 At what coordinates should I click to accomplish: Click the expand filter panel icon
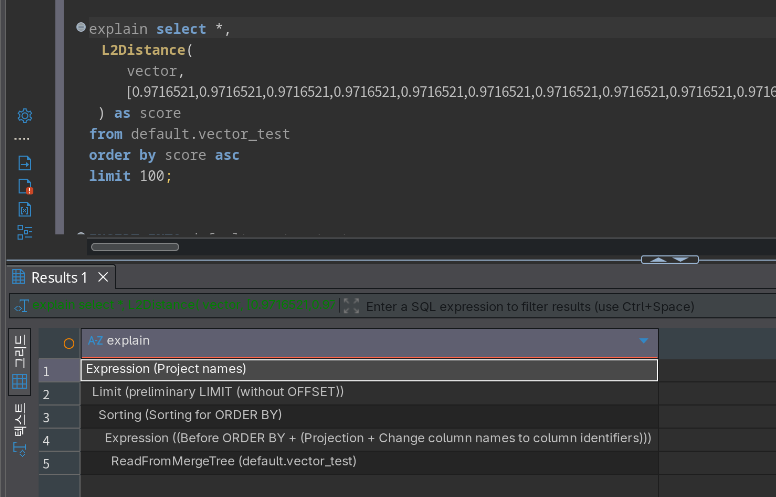351,306
